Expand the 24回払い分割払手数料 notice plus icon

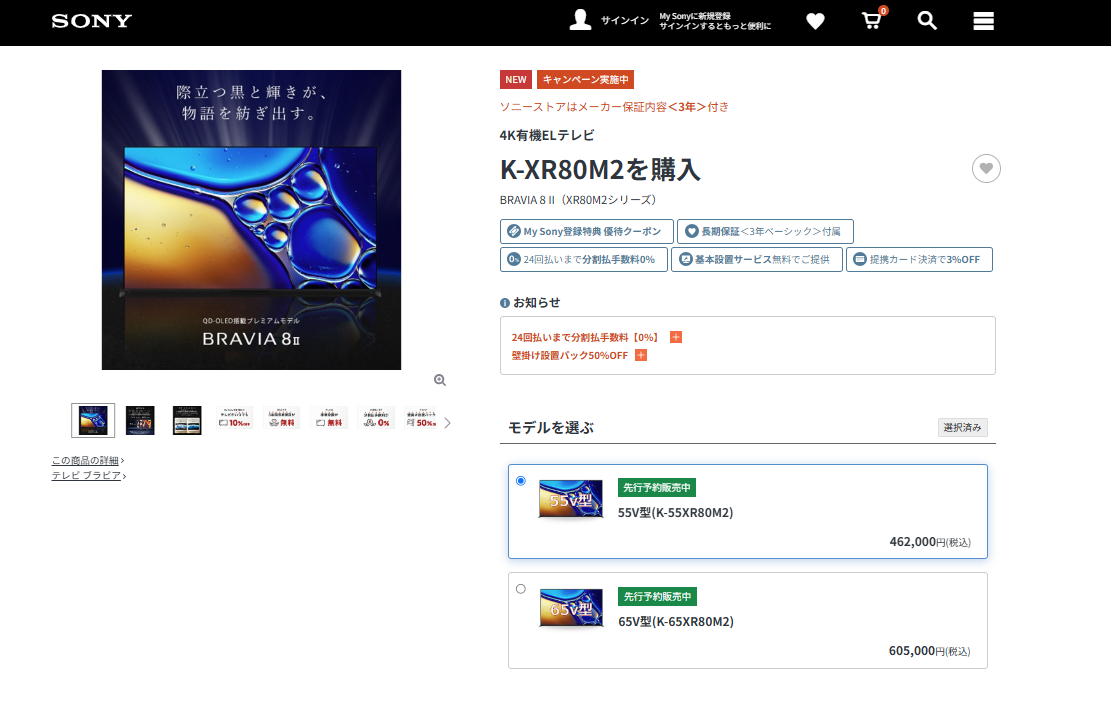coord(676,337)
